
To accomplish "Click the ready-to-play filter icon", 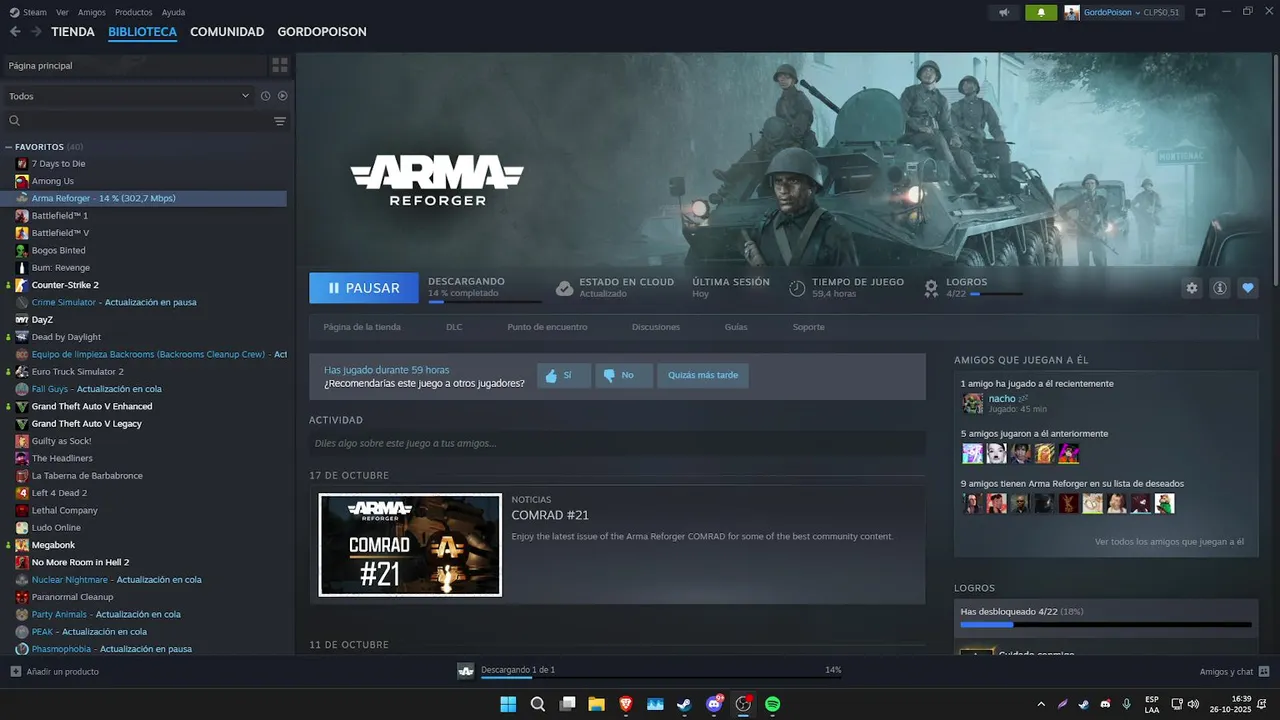I will (283, 96).
